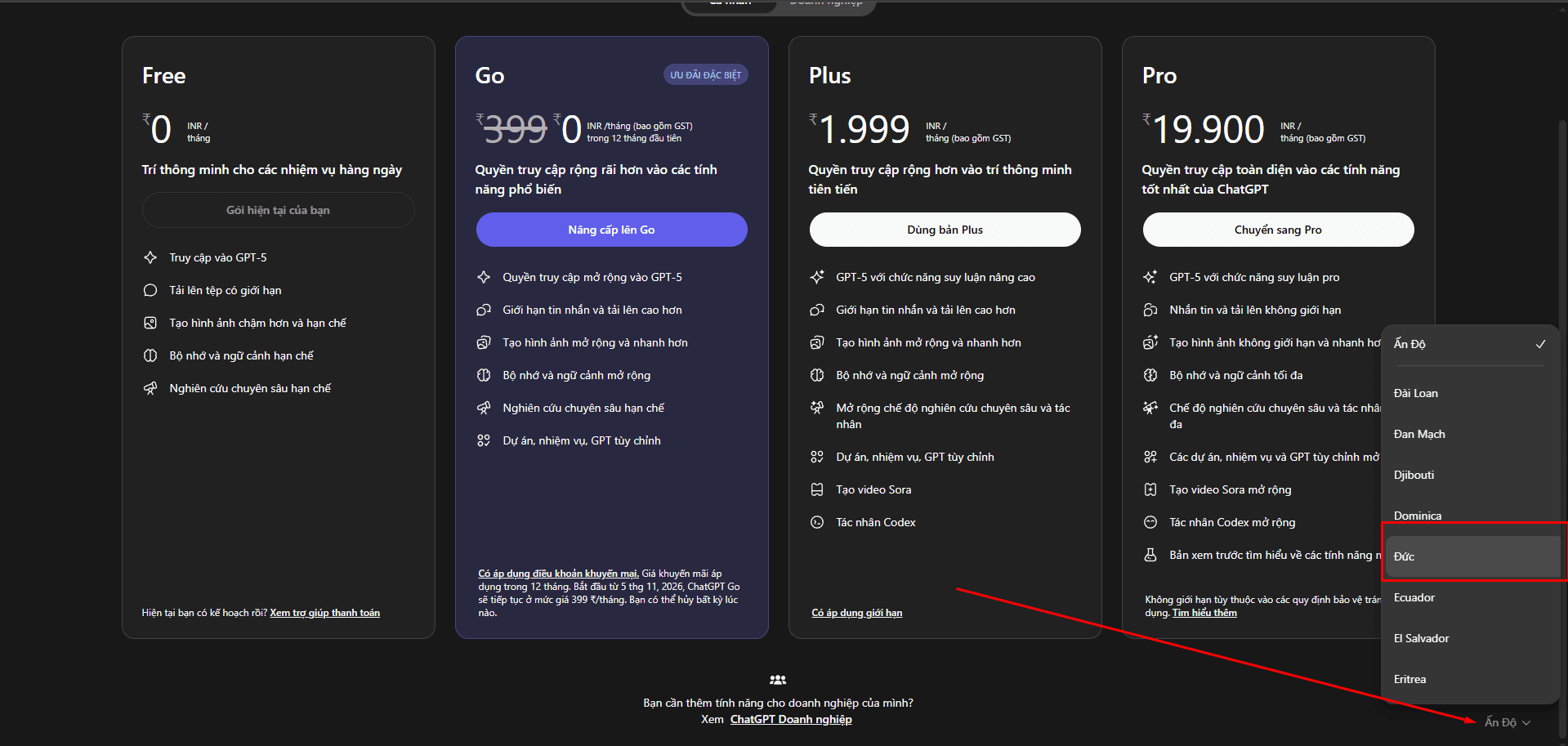Click the Sora video icon in Plus plan
This screenshot has width=1568, height=746.
(x=816, y=489)
